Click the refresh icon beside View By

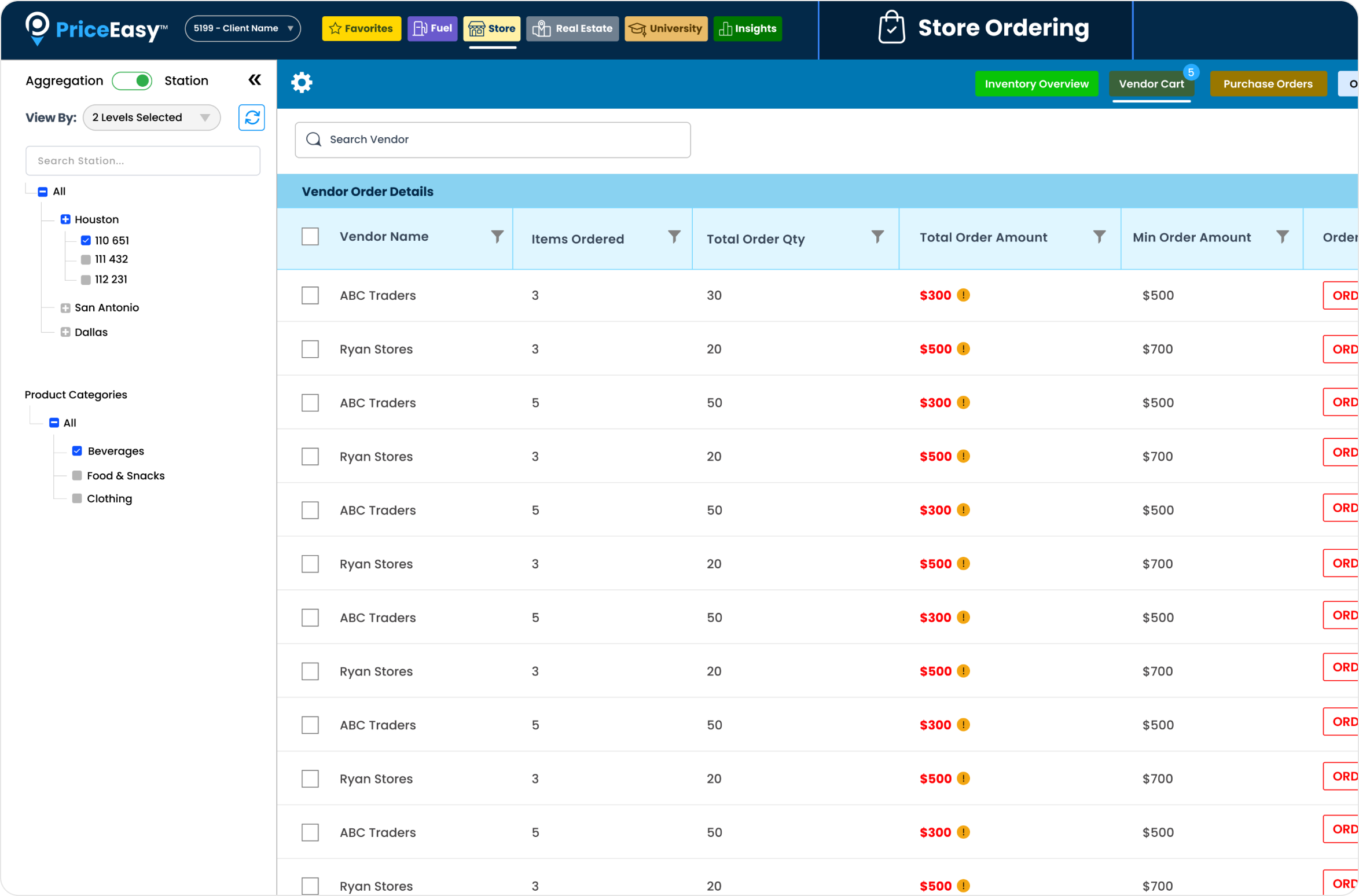[x=252, y=117]
